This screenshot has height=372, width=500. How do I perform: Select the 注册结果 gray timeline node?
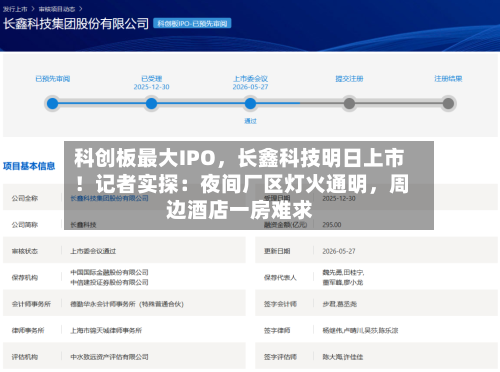(x=448, y=104)
